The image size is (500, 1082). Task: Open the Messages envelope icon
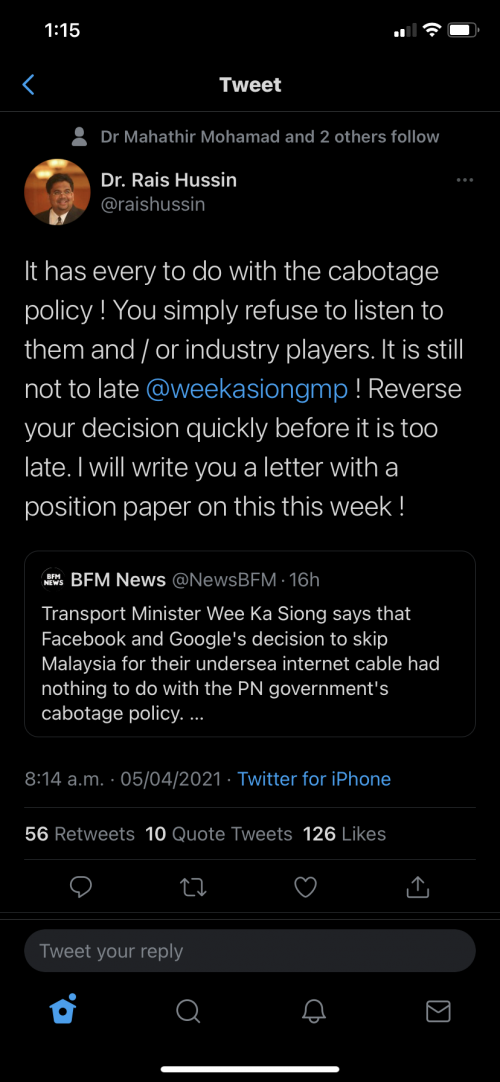click(438, 1011)
